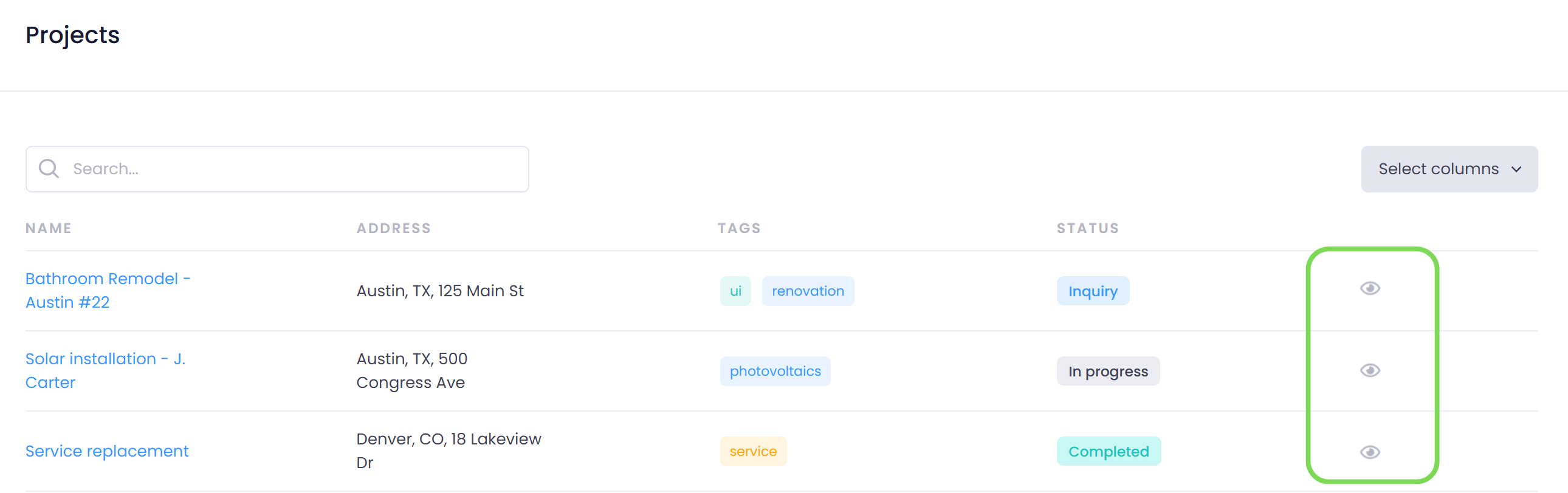This screenshot has height=493, width=1568.
Task: Click the eye icon for Bathroom Remodel row
Action: click(1369, 288)
